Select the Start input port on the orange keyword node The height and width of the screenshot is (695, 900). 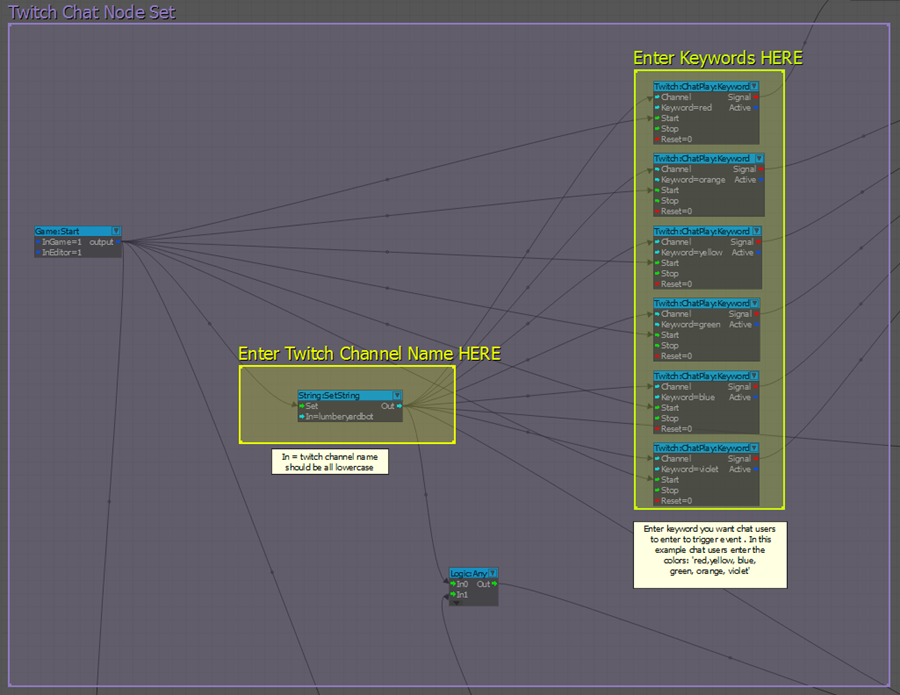[657, 190]
